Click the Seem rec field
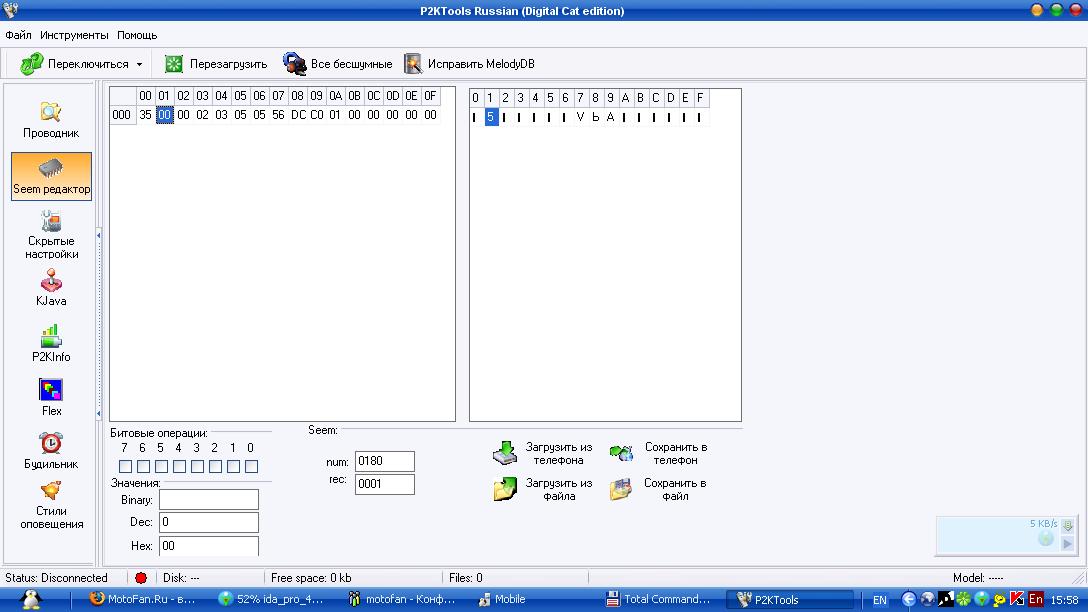Screen dimensions: 1088x612 [385, 484]
